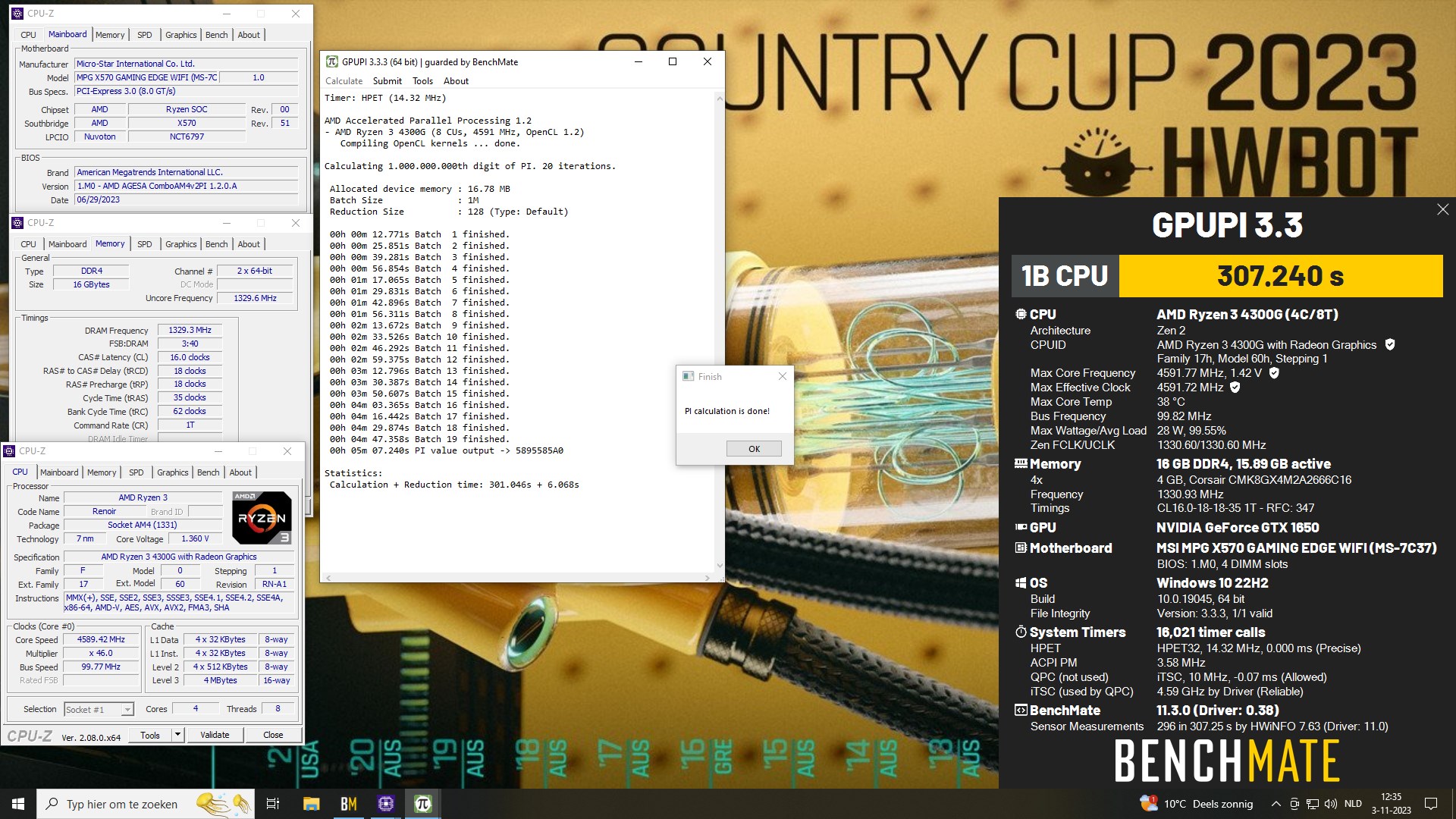
Task: Select the SPD tab in the Mainboard CPU-Z window
Action: click(x=144, y=35)
